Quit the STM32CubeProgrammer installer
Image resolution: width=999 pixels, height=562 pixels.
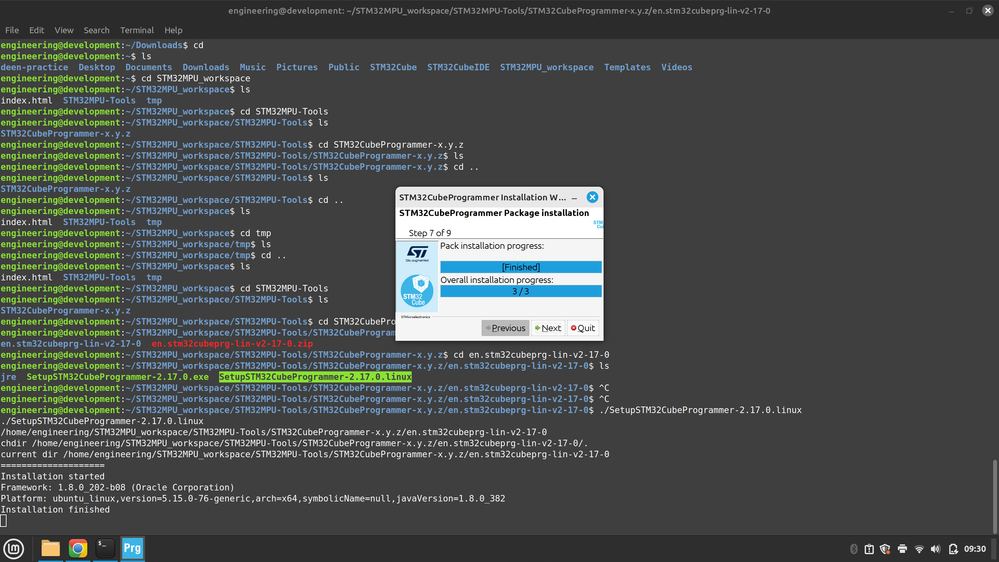tap(583, 328)
